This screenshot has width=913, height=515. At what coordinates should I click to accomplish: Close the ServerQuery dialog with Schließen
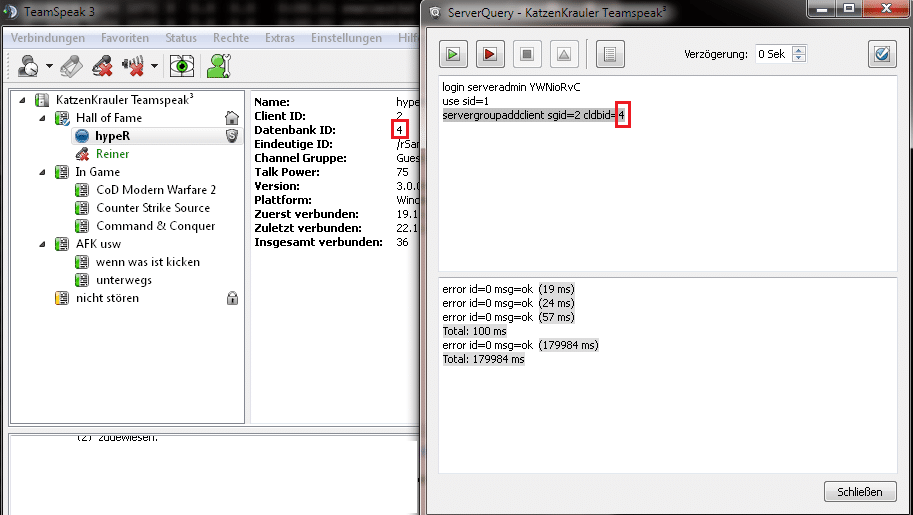[x=860, y=492]
